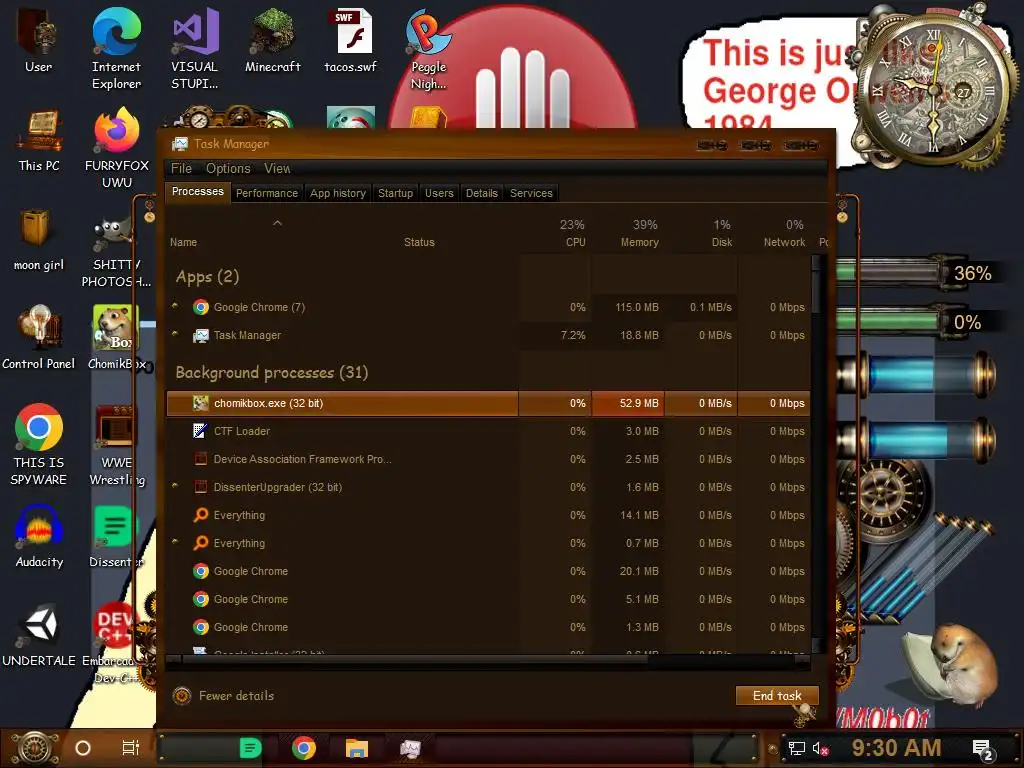Expand the second Everything process row
Image resolution: width=1024 pixels, height=768 pixels.
175,542
